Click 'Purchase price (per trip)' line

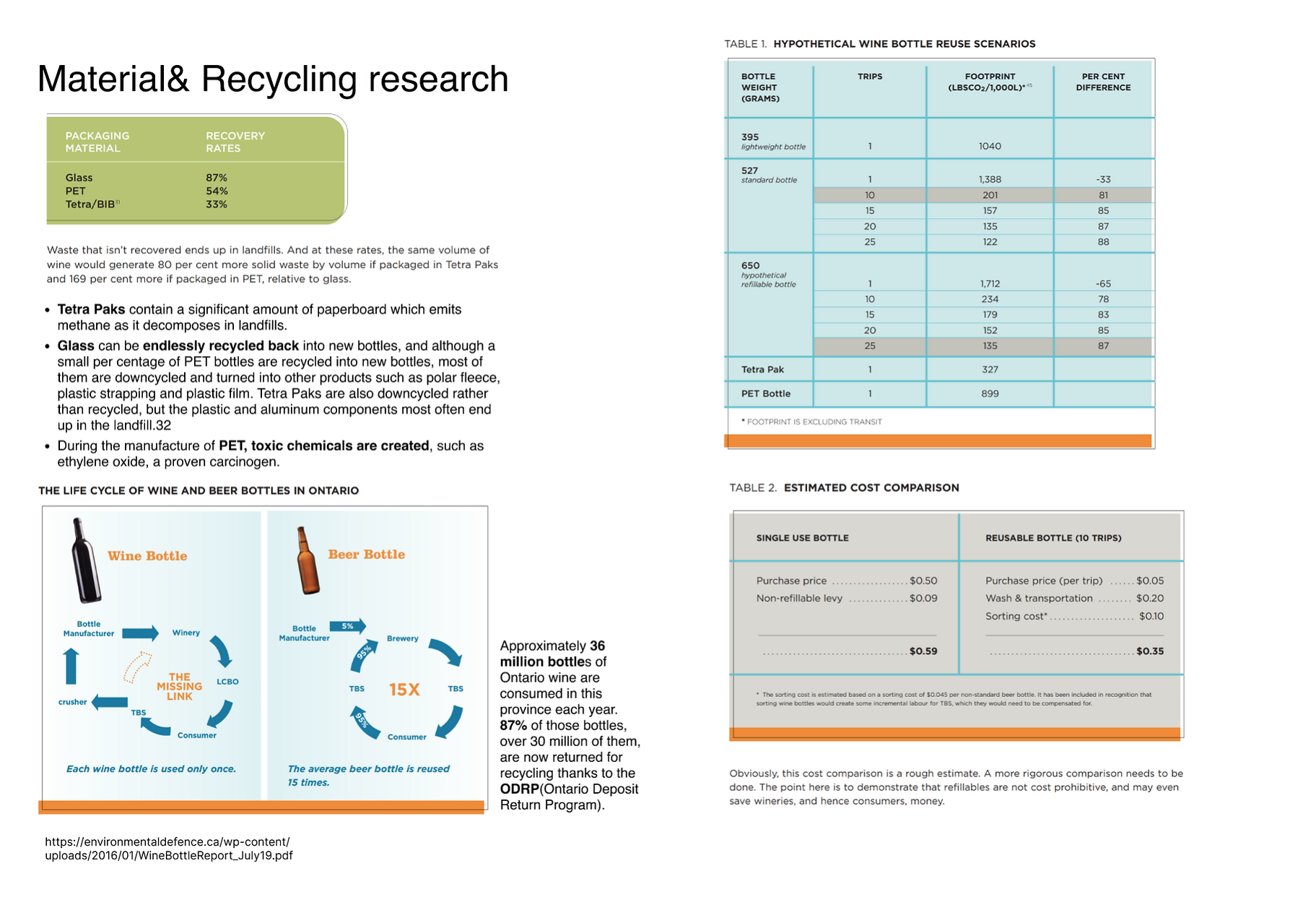(x=1074, y=581)
